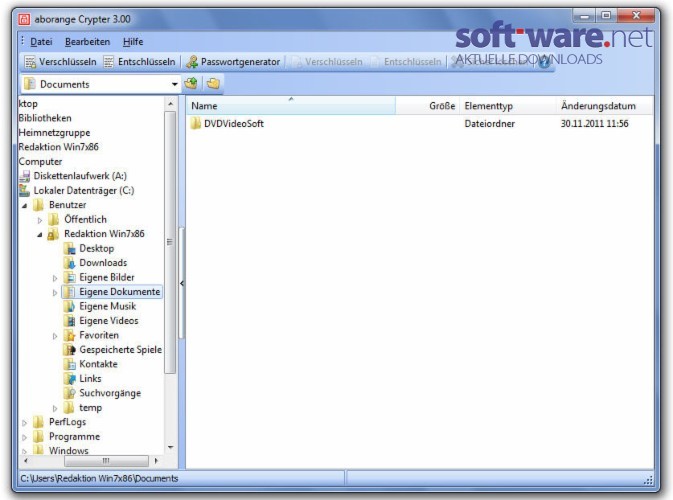Screen dimensions: 673x500
Task: Click the Eigene Videos folder icon
Action: 69,321
